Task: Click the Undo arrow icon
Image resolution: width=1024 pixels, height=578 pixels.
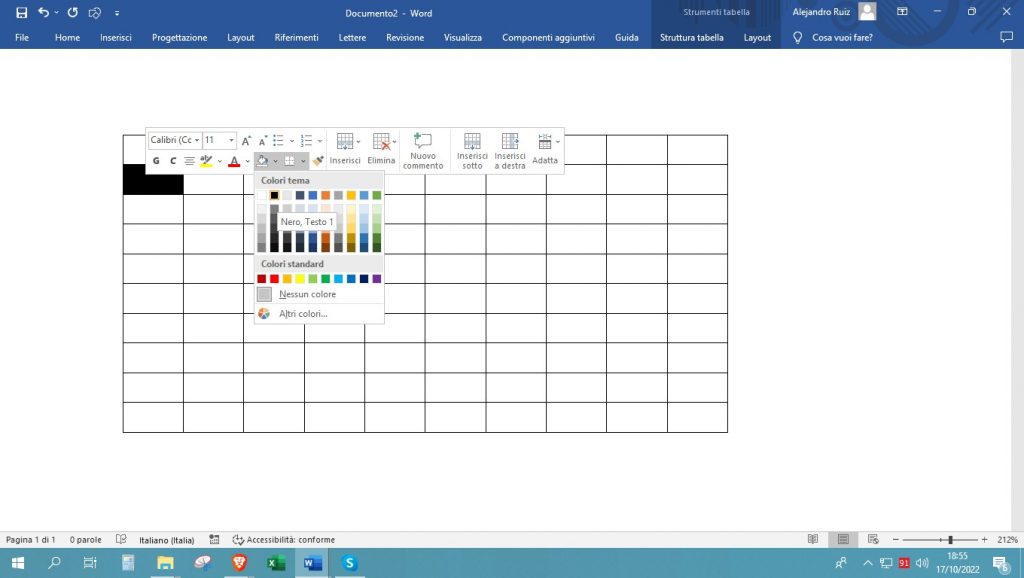Action: pyautogui.click(x=43, y=13)
